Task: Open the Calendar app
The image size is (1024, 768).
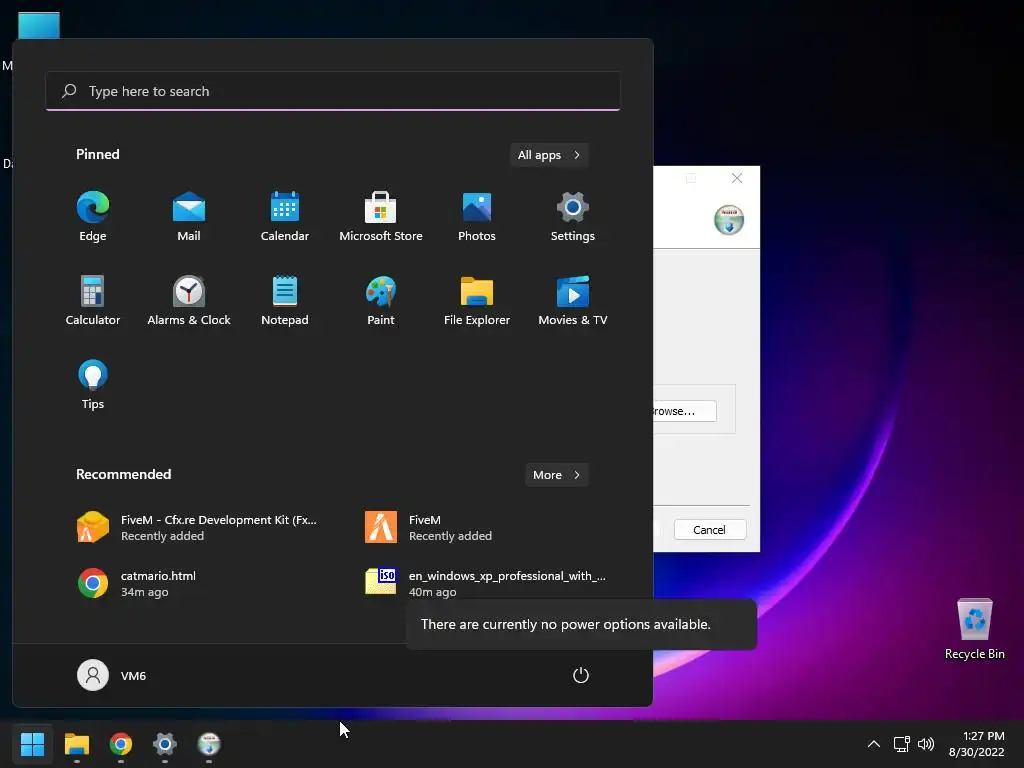Action: click(285, 216)
